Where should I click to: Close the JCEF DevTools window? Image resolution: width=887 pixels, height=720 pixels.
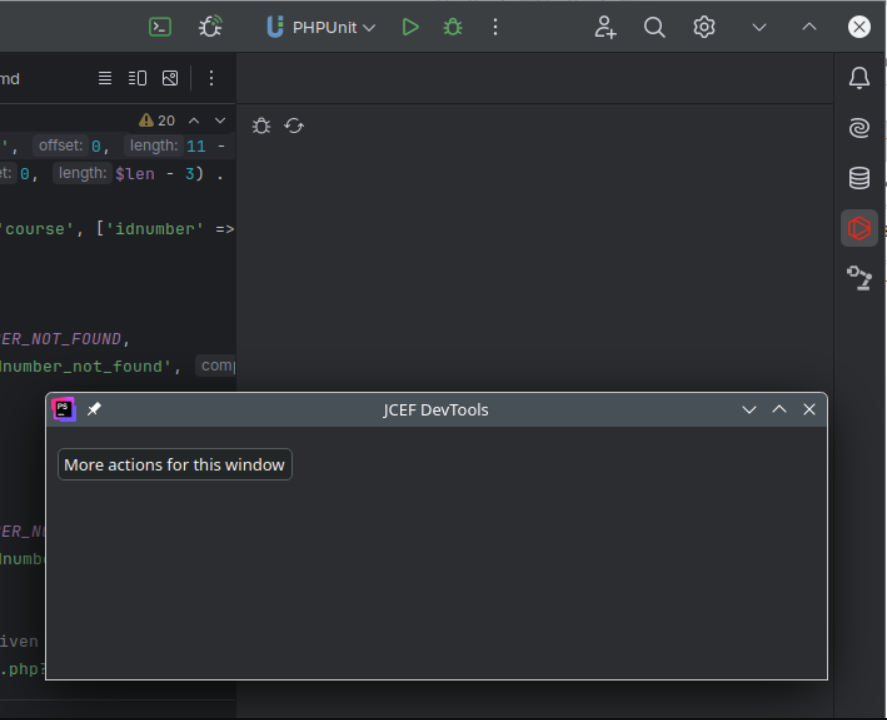coord(810,409)
